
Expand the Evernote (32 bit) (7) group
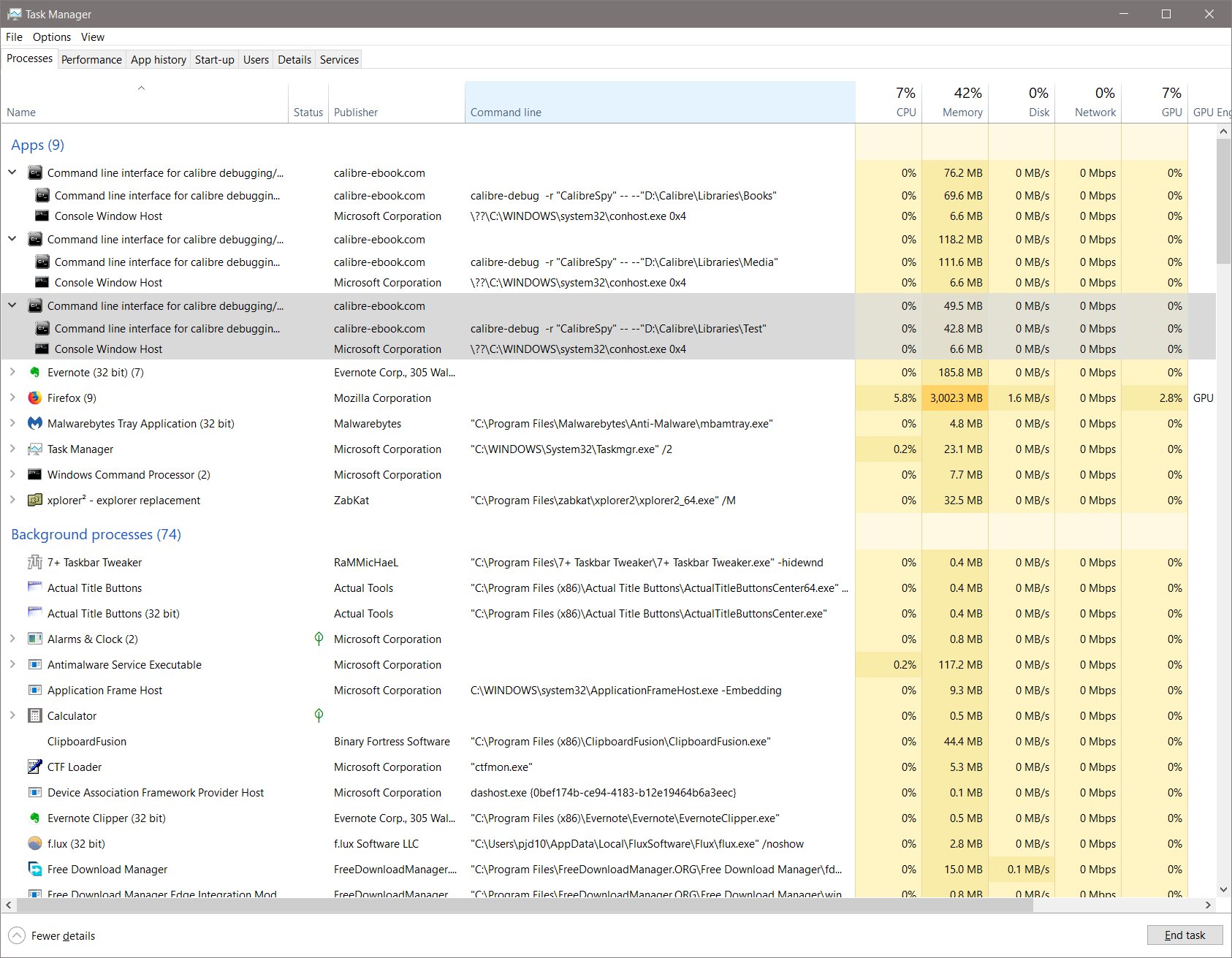12,372
